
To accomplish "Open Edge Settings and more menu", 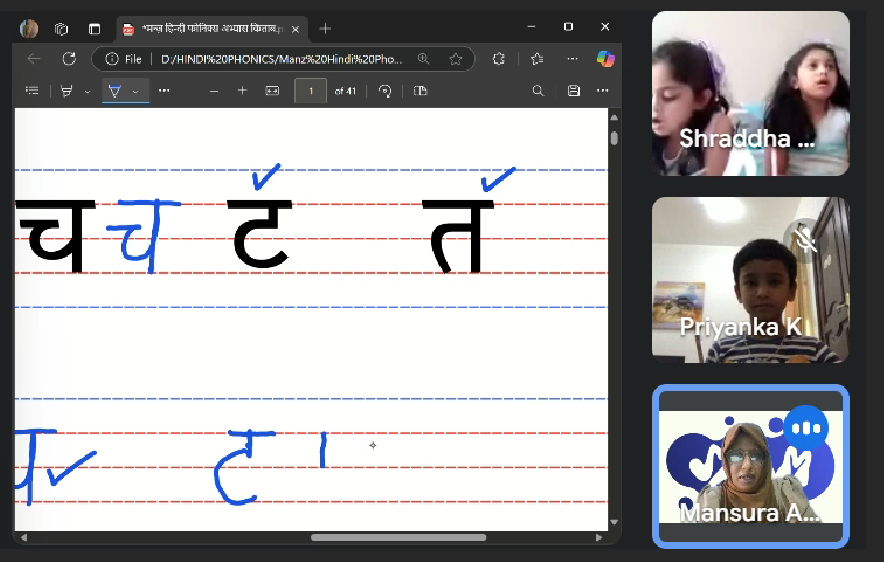I will (x=572, y=59).
